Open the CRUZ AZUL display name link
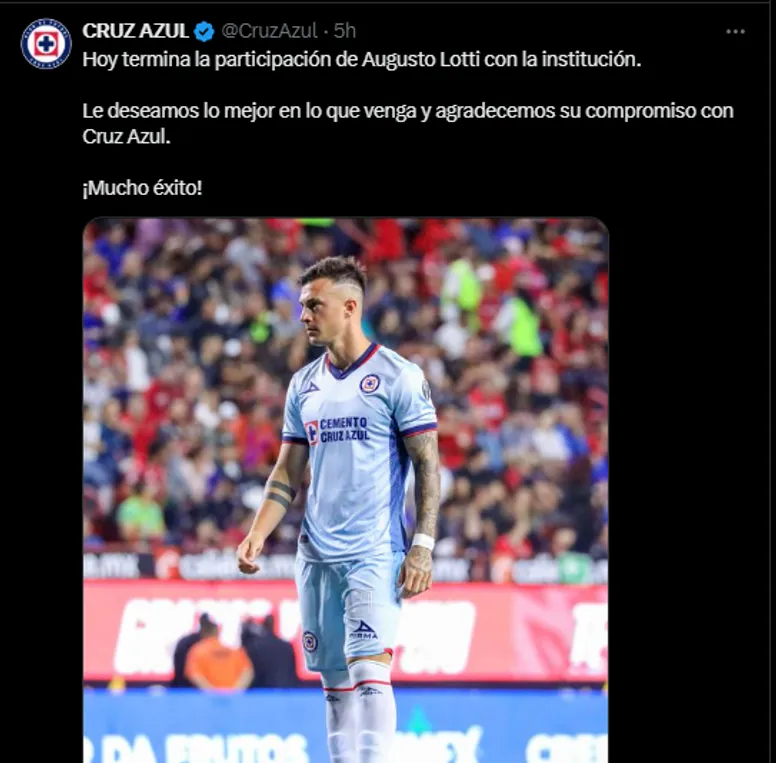 tap(135, 31)
